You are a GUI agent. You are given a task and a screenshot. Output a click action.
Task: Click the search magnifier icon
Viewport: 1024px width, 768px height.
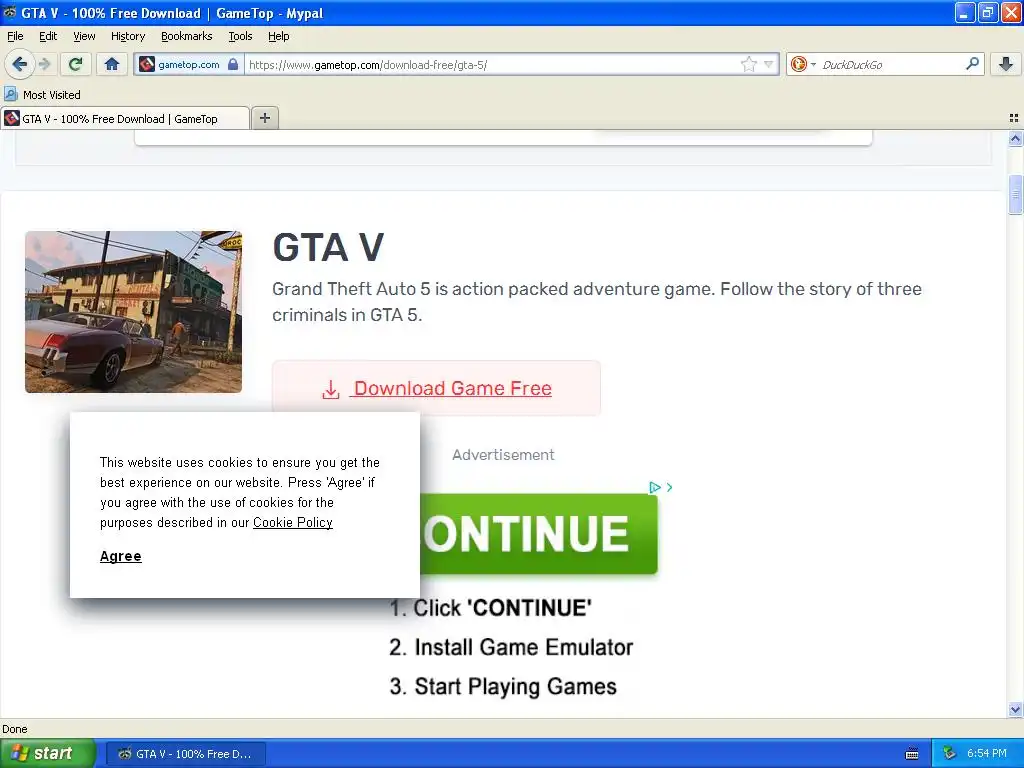point(972,63)
